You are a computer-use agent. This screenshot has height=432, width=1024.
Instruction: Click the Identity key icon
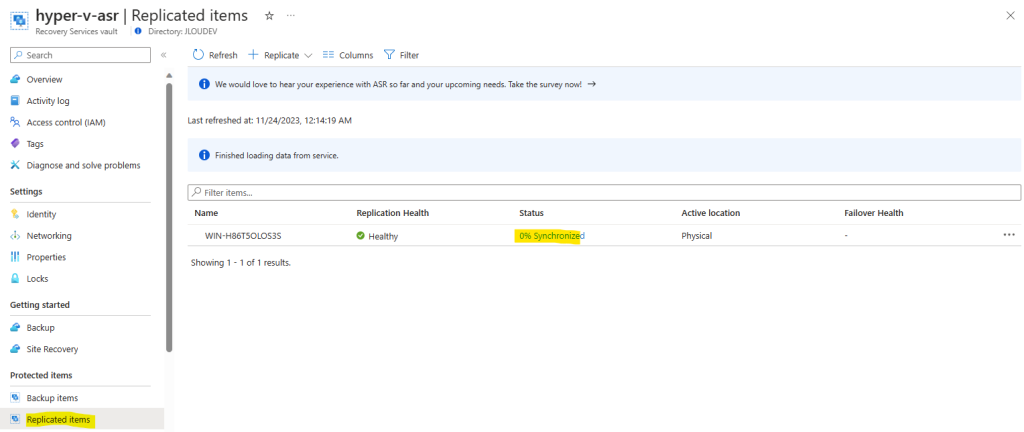16,214
